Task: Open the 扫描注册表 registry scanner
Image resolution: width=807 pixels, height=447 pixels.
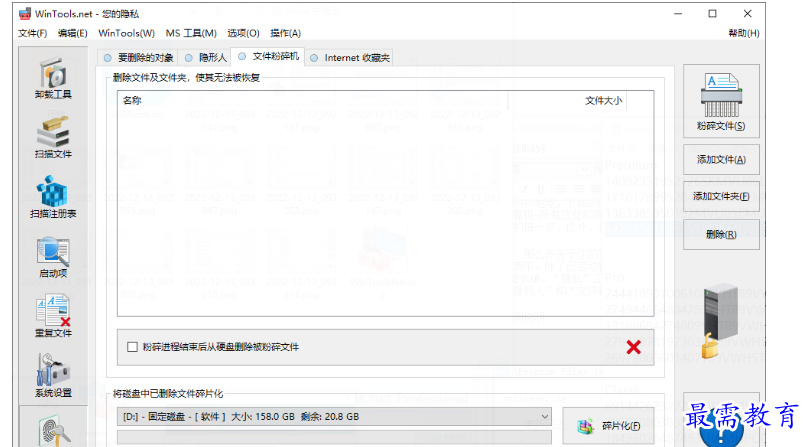Action: coord(53,198)
